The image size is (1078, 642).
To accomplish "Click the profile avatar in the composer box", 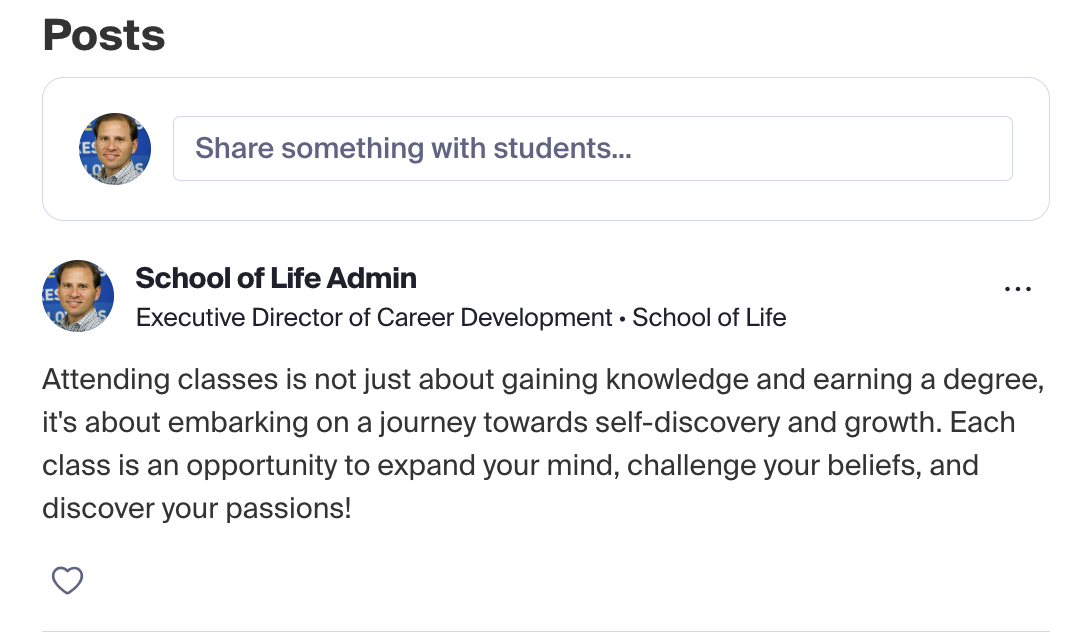I will click(x=115, y=148).
